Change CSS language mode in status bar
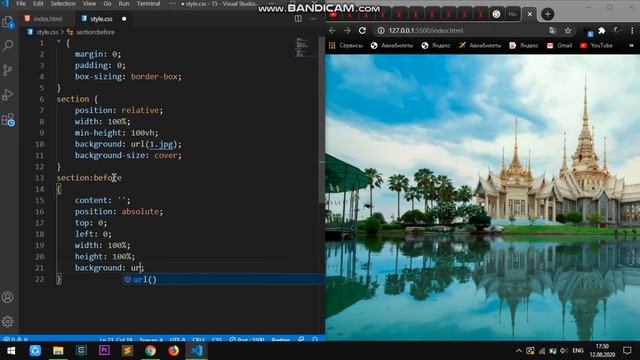 click(217, 339)
